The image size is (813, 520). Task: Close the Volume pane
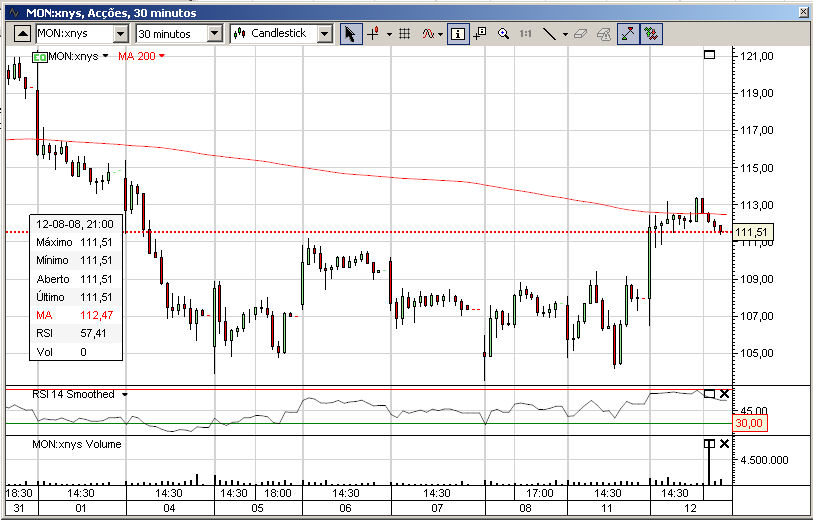click(x=724, y=444)
